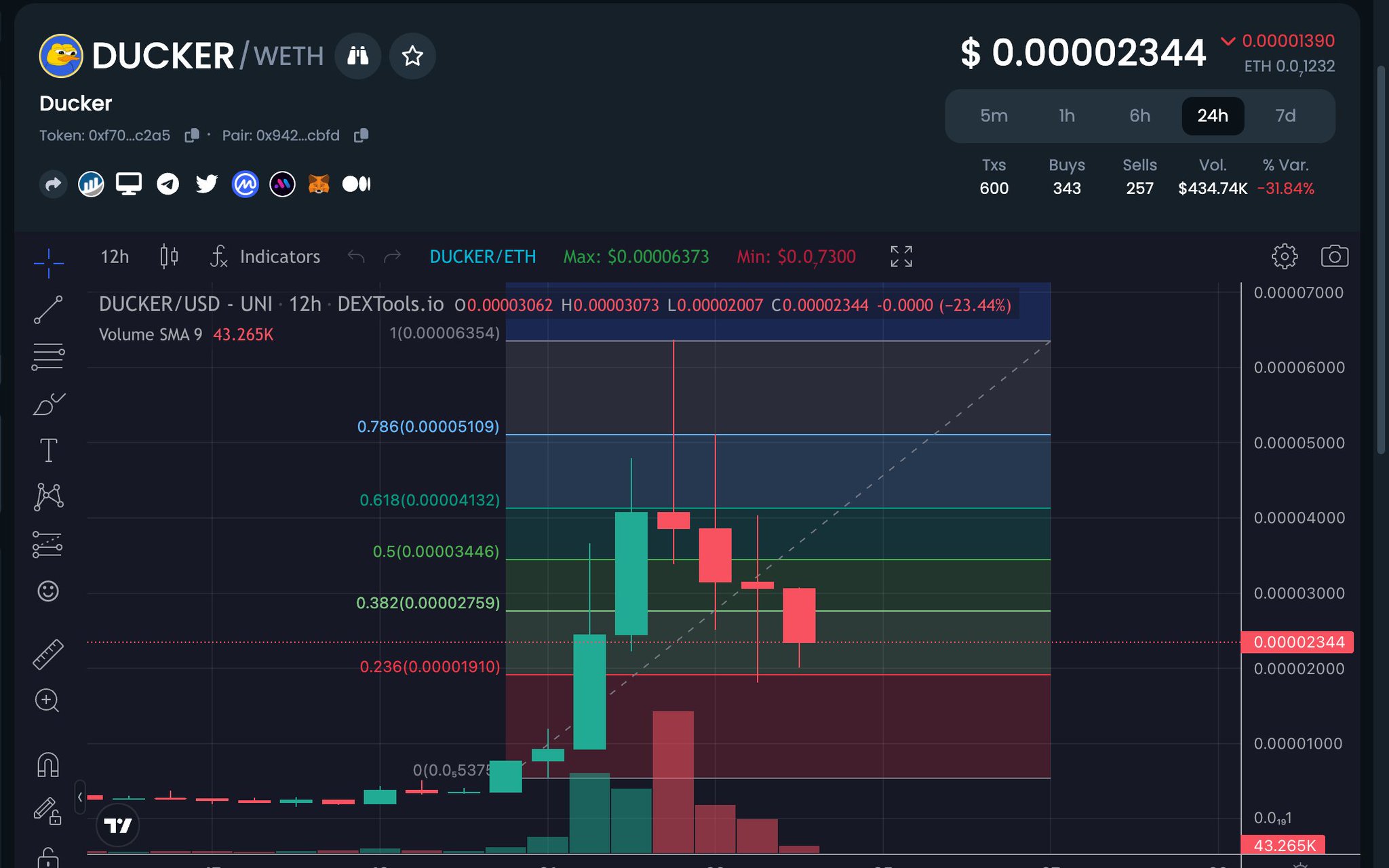Image resolution: width=1389 pixels, height=868 pixels.
Task: Open chart settings gear
Action: point(1285,256)
